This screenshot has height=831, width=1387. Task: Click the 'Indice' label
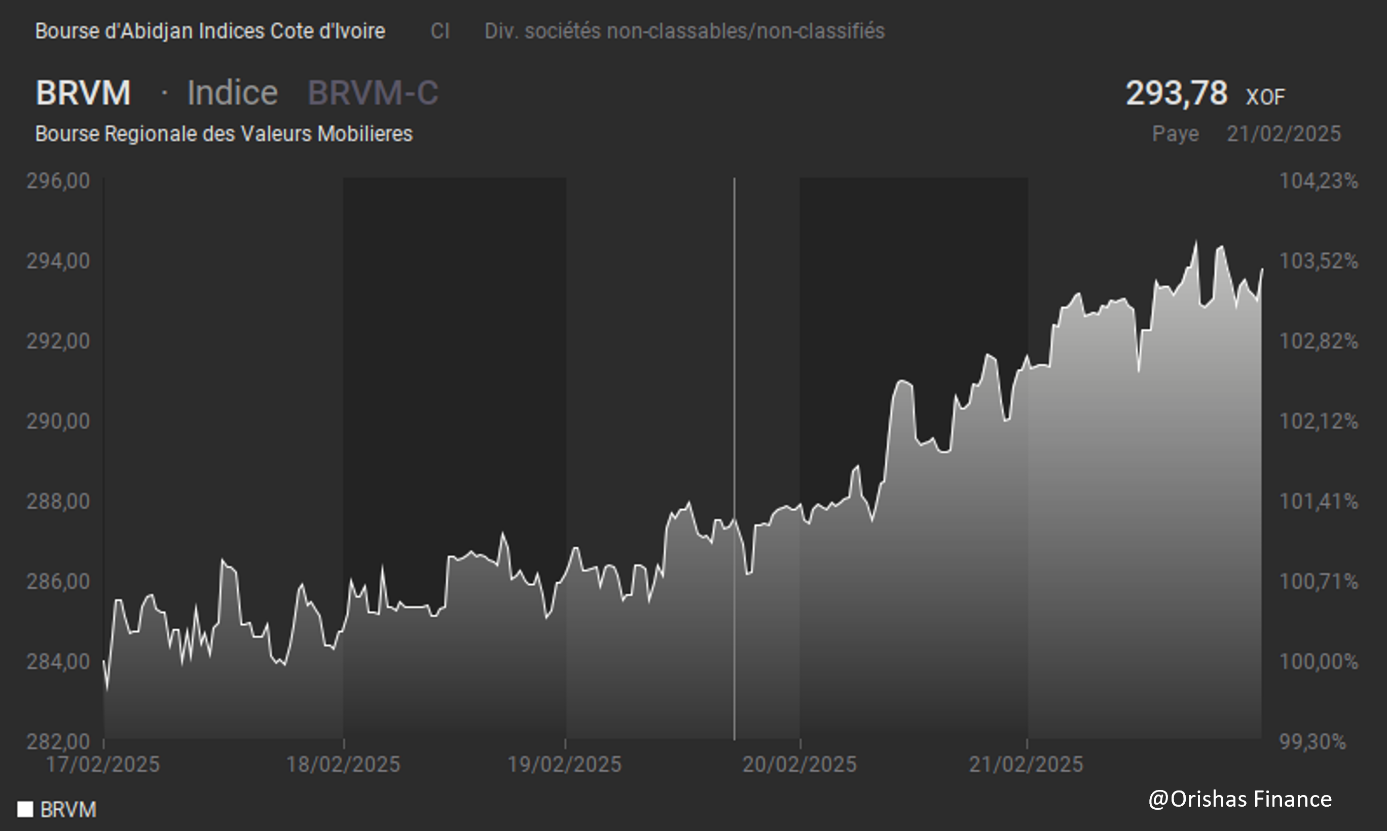(232, 92)
